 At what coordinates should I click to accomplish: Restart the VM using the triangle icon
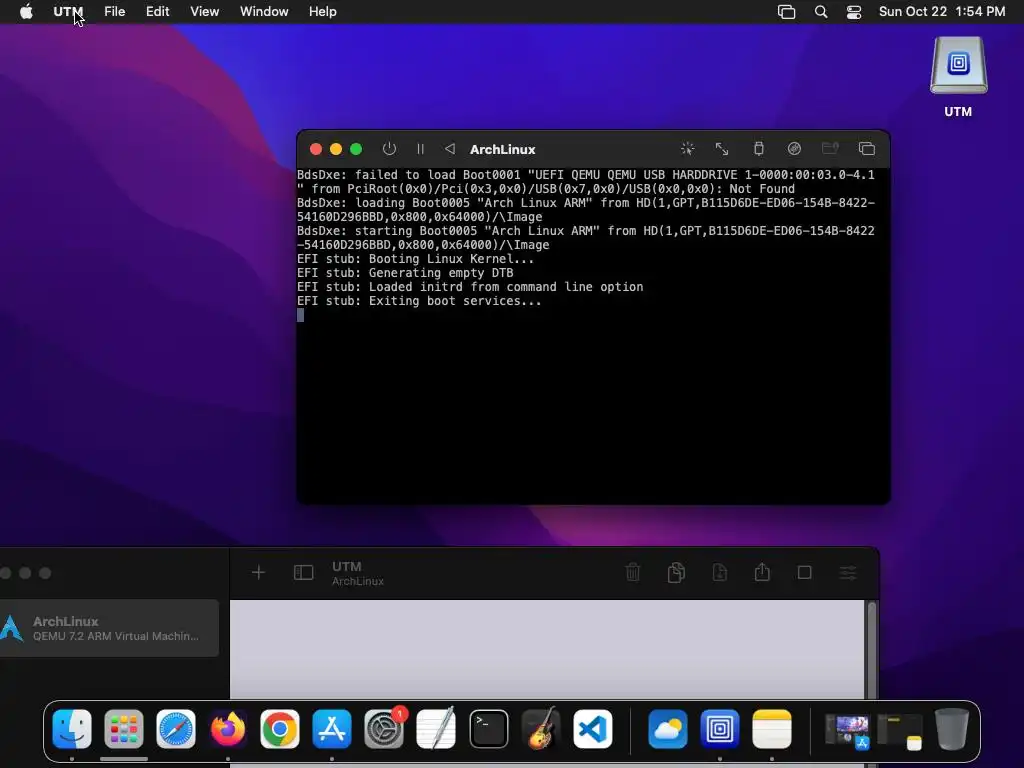(450, 149)
